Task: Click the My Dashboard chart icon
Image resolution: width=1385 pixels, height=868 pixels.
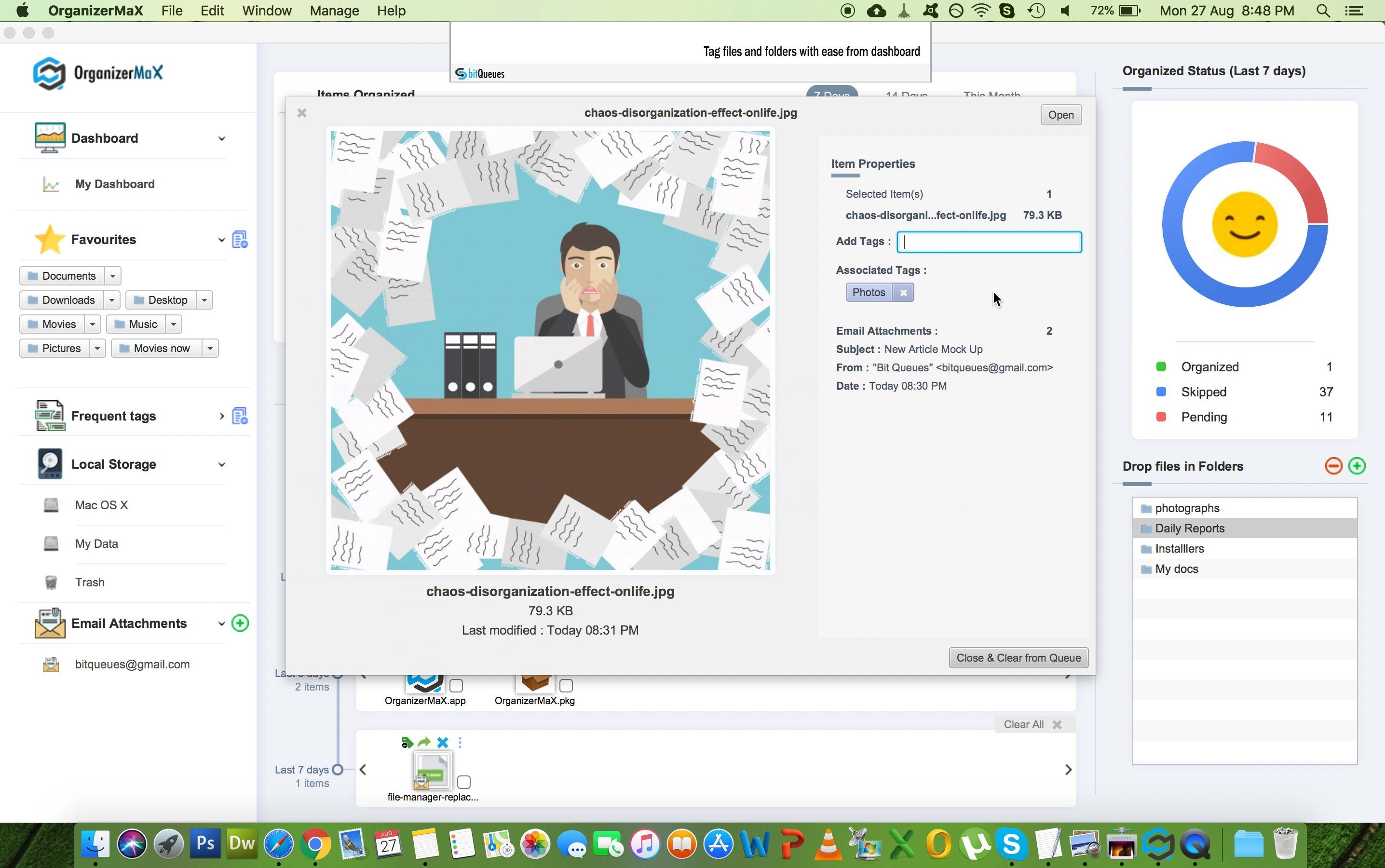Action: coord(51,184)
